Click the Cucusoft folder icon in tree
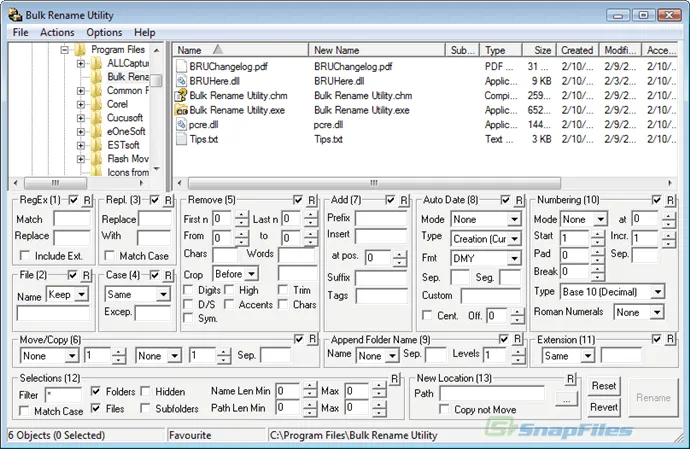Viewport: 690px width, 449px height. (96, 118)
